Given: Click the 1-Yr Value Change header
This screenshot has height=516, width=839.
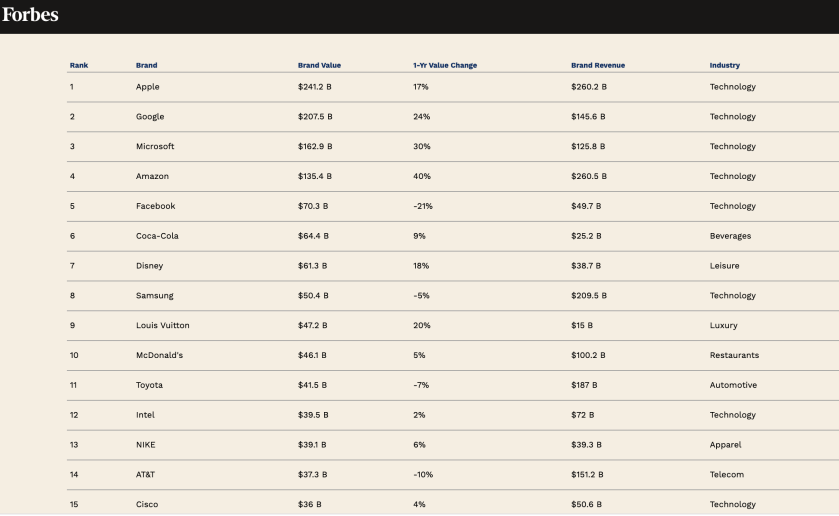Looking at the screenshot, I should (445, 66).
